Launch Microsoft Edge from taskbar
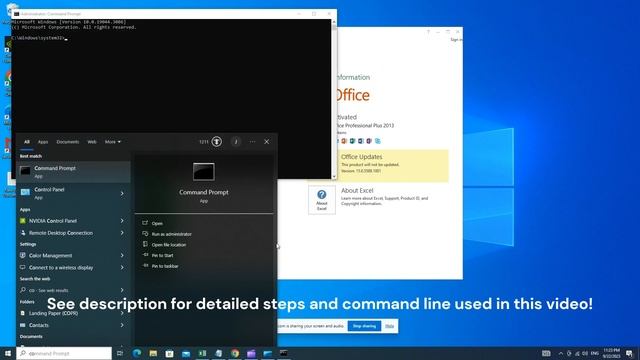The image size is (640, 360). (x=137, y=353)
